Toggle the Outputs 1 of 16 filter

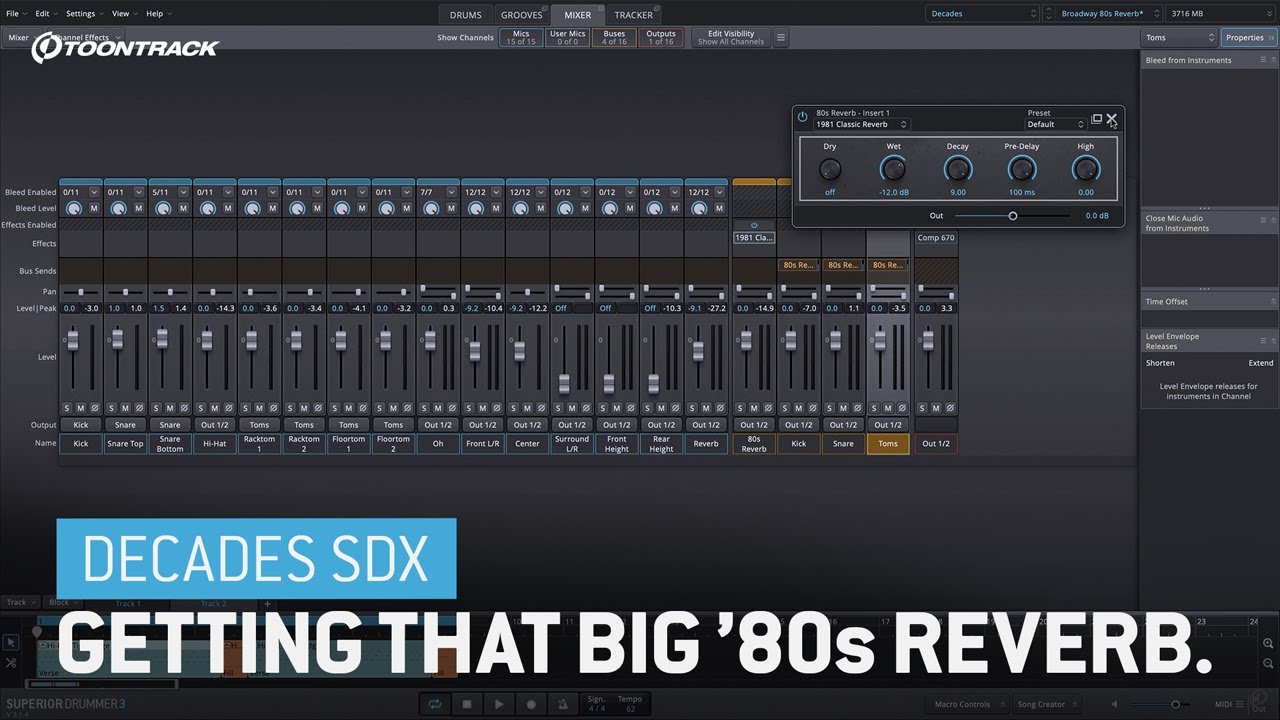pyautogui.click(x=661, y=37)
